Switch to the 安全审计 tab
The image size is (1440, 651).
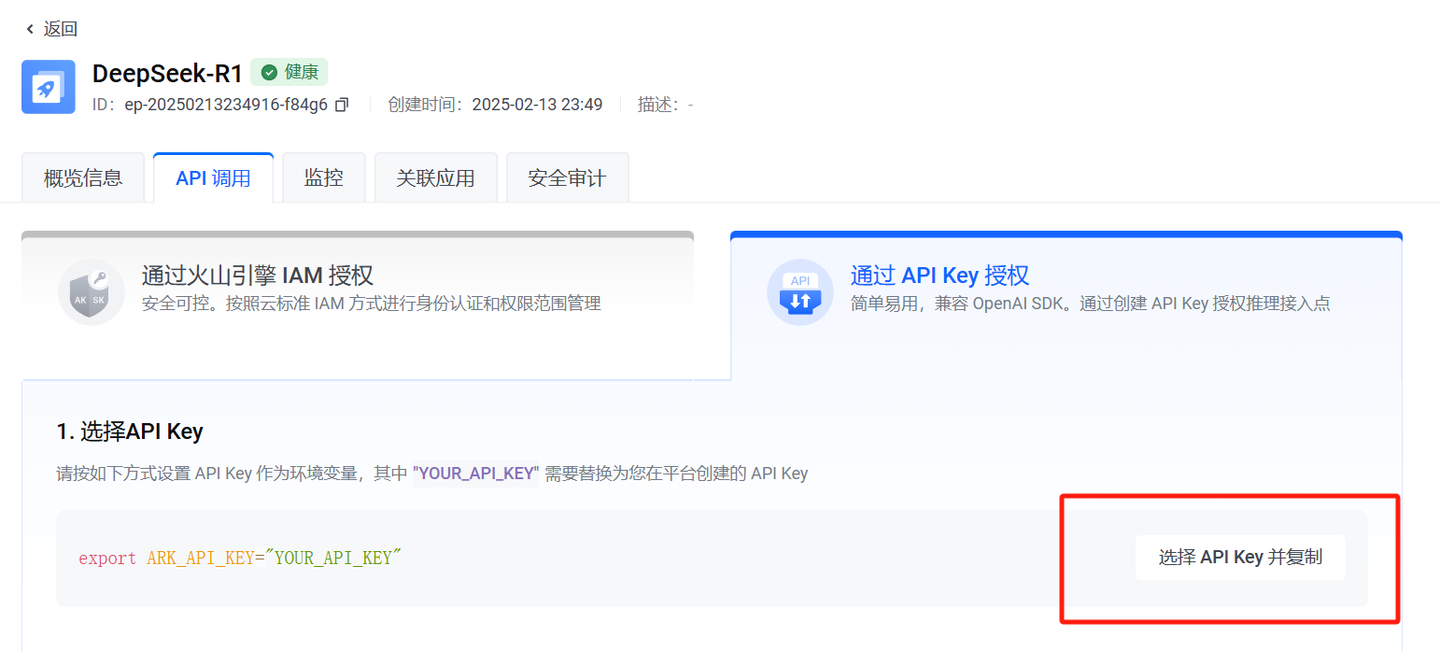click(x=567, y=178)
